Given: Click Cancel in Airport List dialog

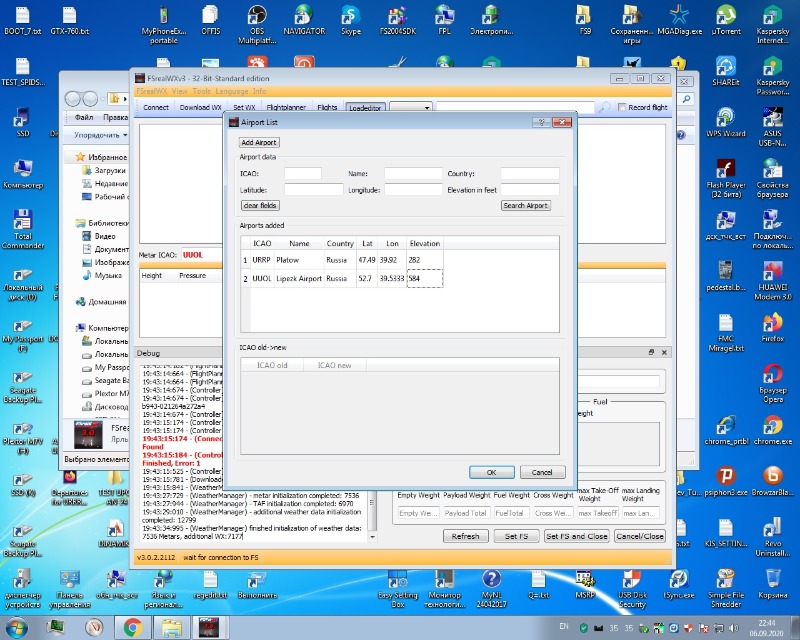Looking at the screenshot, I should pos(542,472).
